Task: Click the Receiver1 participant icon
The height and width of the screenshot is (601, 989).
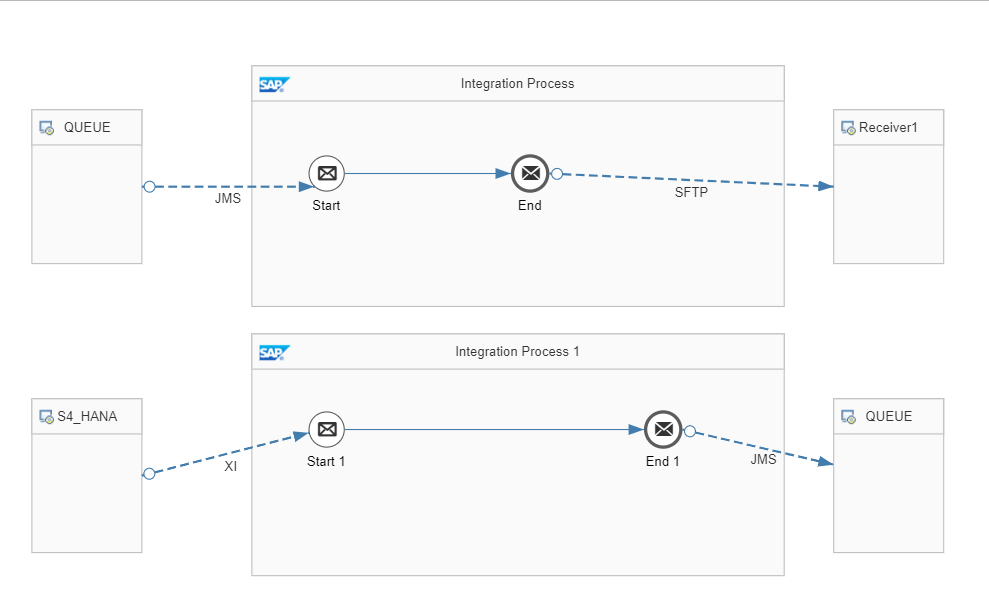Action: click(848, 128)
